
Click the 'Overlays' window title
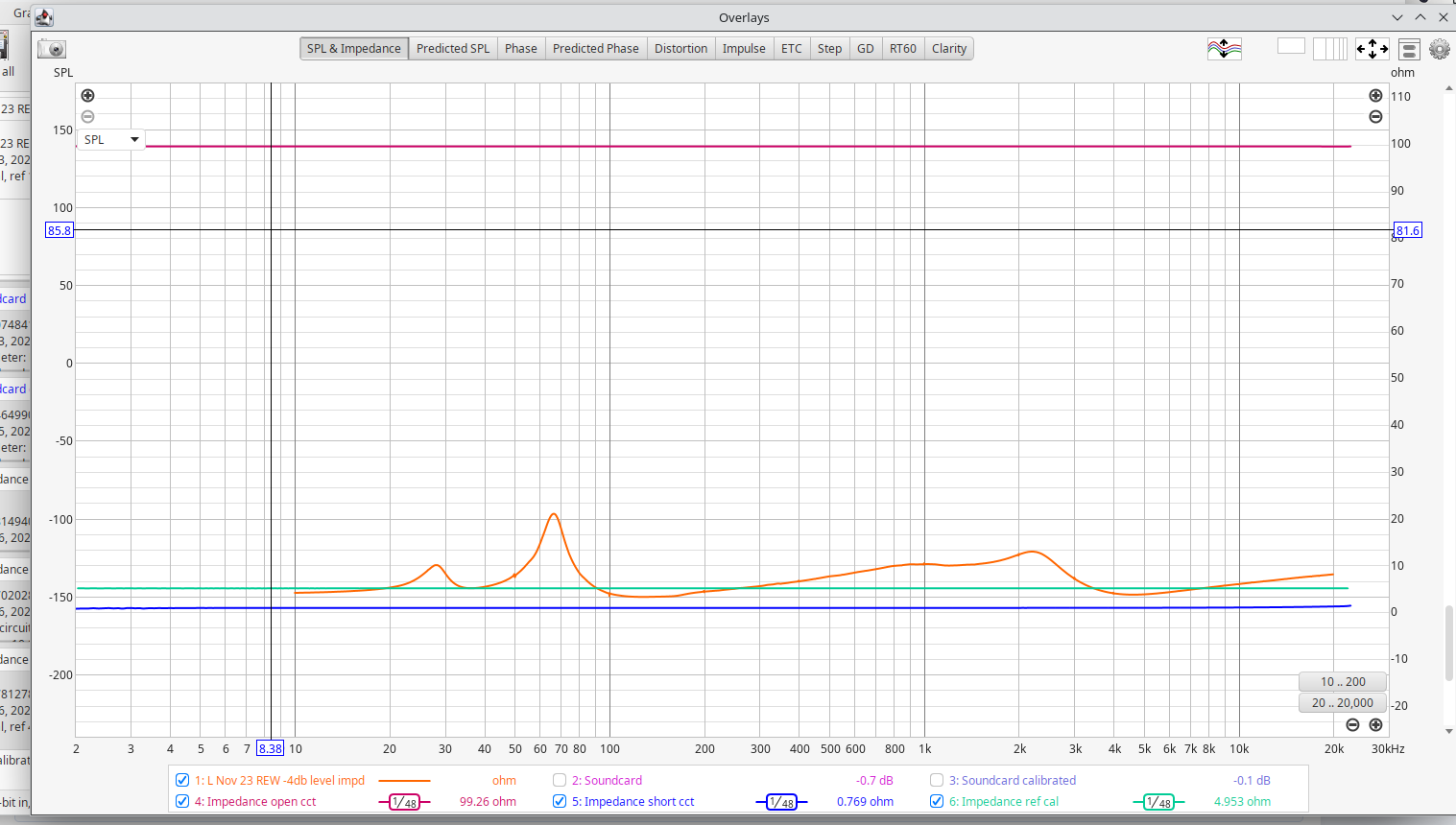pos(744,17)
